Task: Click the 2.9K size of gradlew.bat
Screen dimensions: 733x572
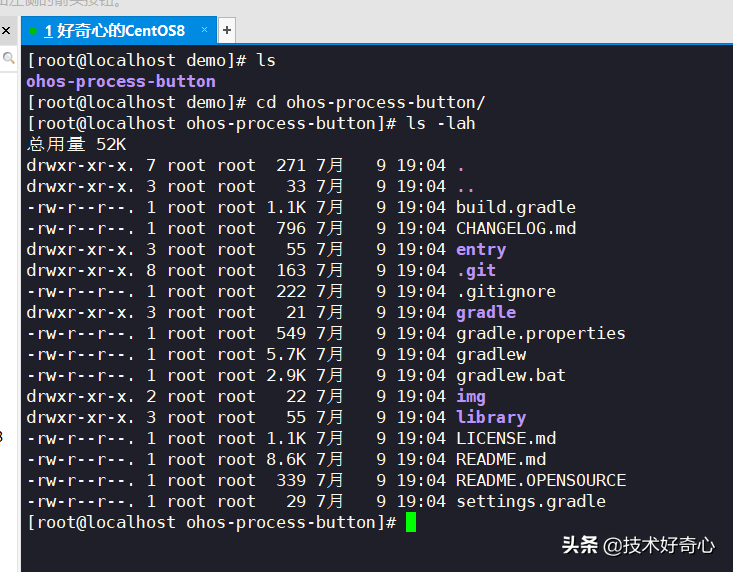Action: click(286, 376)
